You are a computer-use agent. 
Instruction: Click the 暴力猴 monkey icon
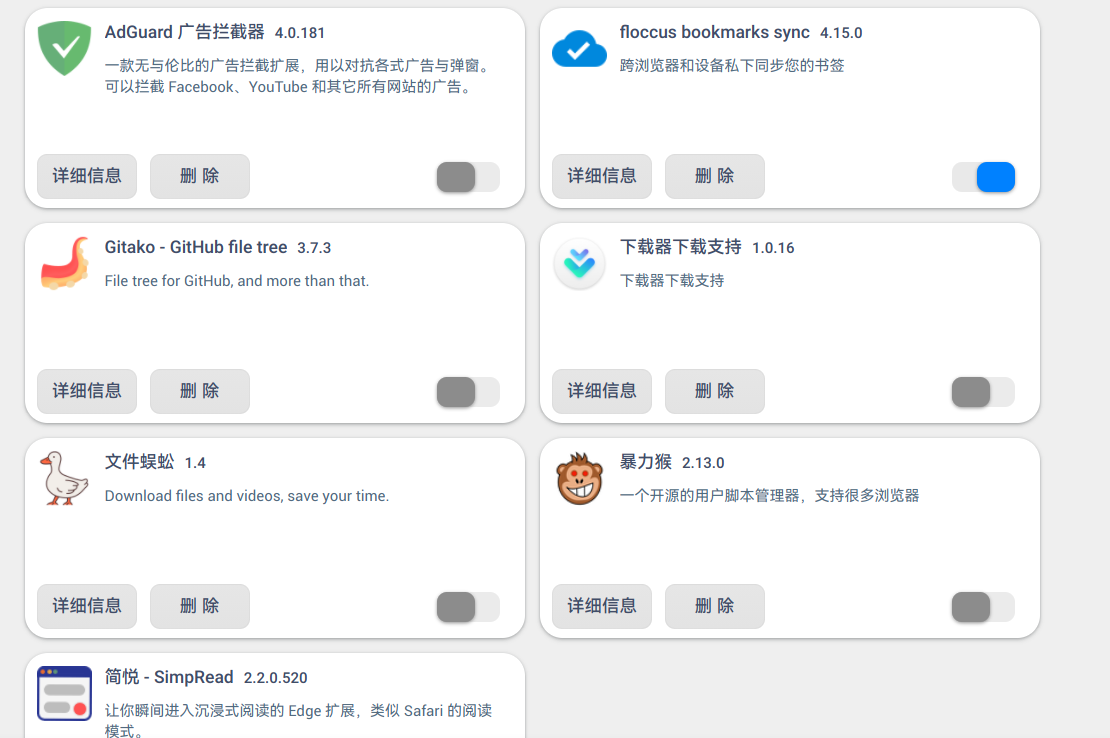(x=580, y=479)
